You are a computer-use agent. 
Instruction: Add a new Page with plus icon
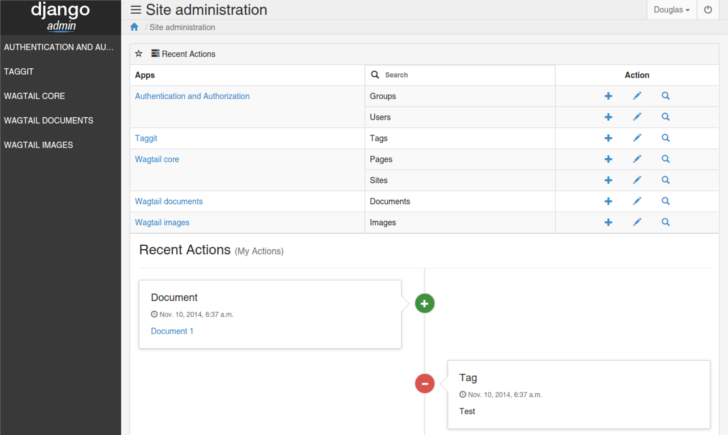click(608, 159)
